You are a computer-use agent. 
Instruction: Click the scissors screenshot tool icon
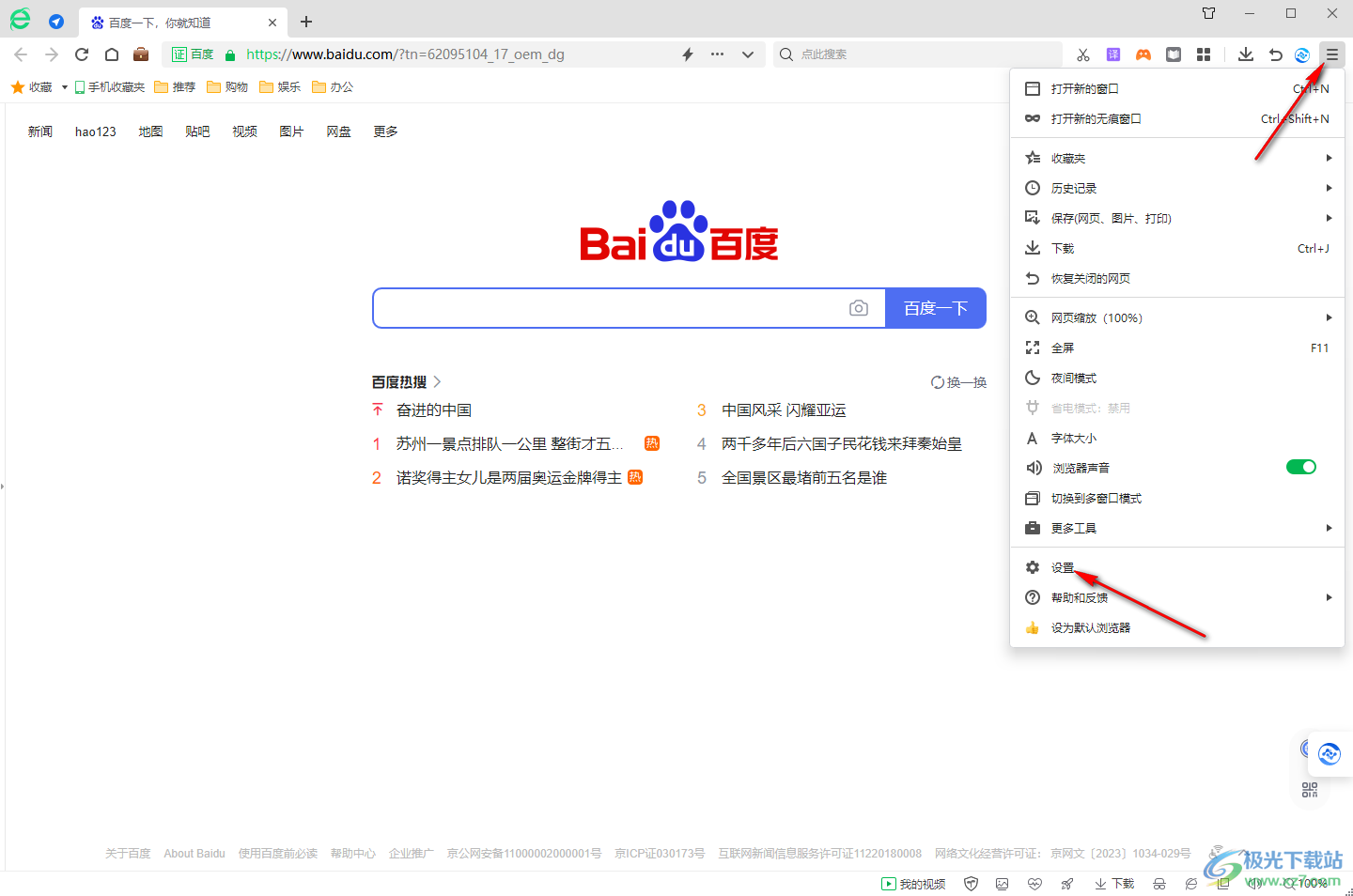pyautogui.click(x=1083, y=54)
